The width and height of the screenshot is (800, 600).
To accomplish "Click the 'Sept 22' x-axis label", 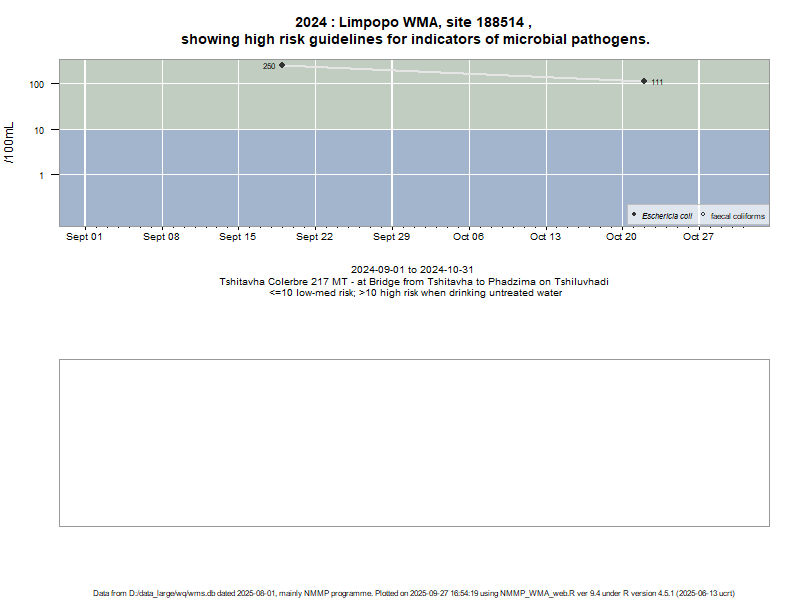I will click(x=314, y=237).
